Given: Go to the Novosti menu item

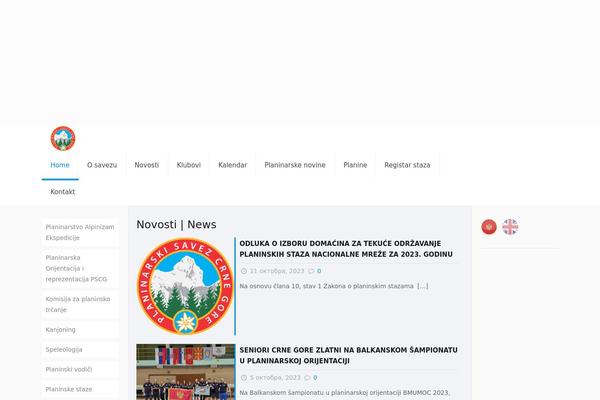Looking at the screenshot, I should (147, 165).
